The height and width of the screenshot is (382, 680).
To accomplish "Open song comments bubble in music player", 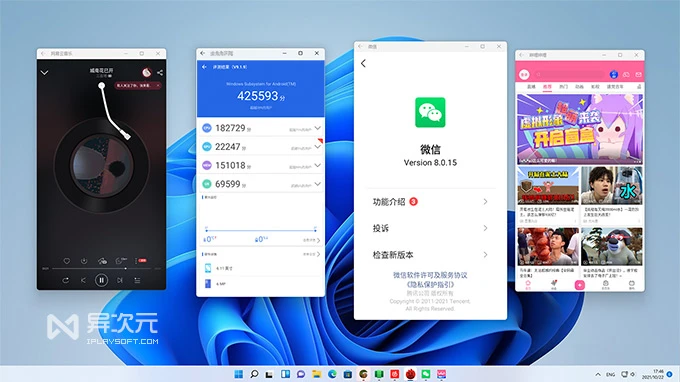I will (x=120, y=261).
